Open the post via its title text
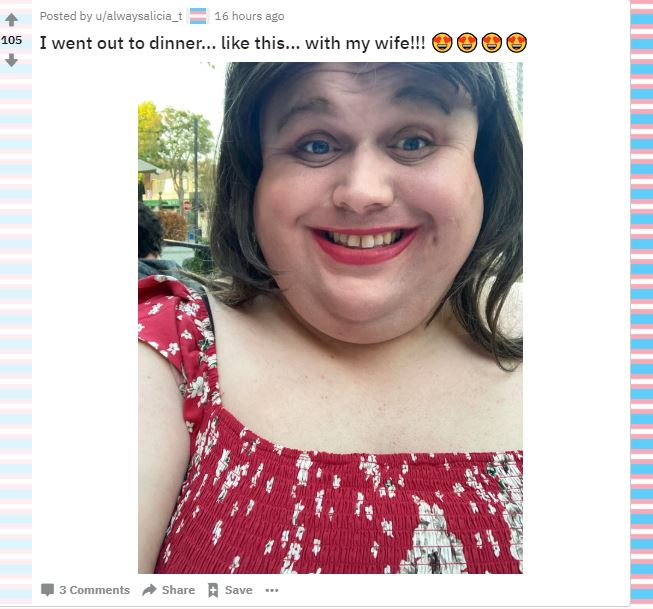This screenshot has width=653, height=609. (232, 43)
